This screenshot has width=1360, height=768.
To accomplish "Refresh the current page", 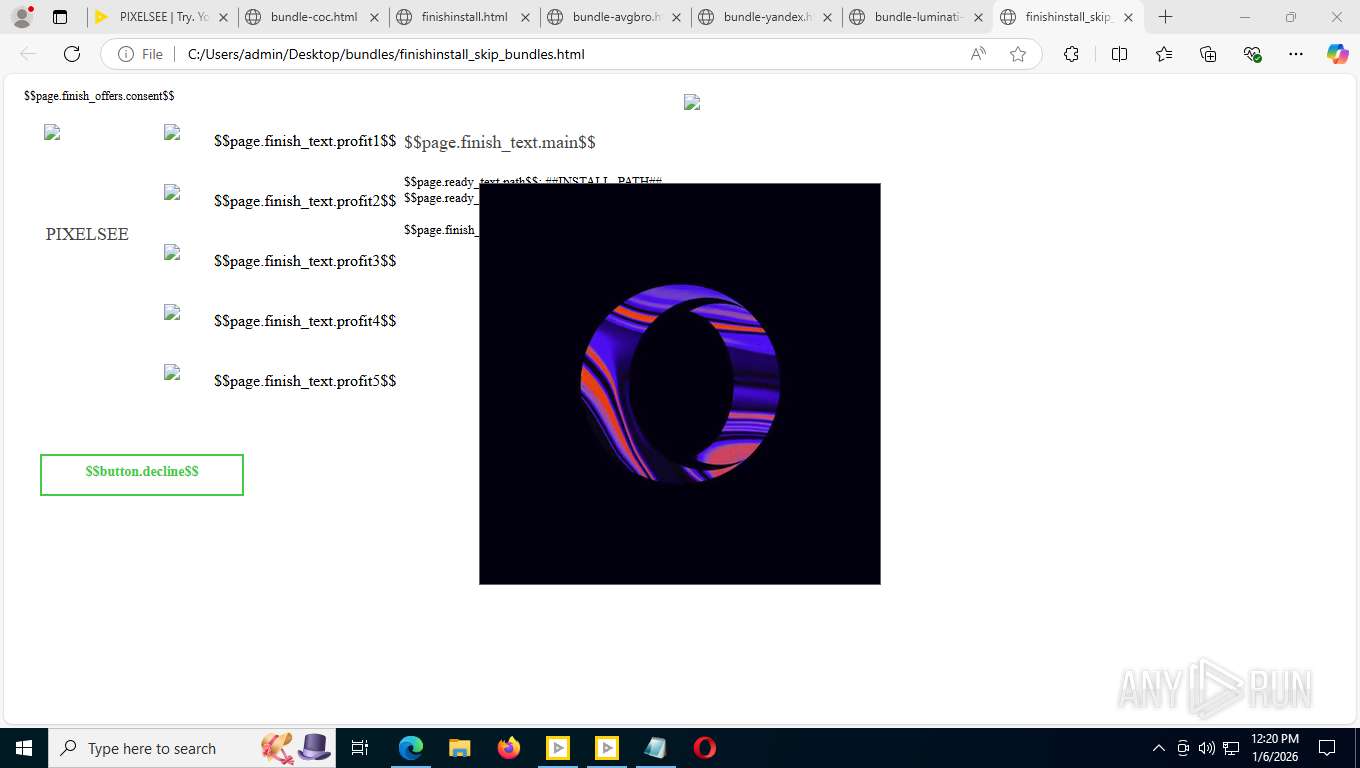I will point(72,54).
